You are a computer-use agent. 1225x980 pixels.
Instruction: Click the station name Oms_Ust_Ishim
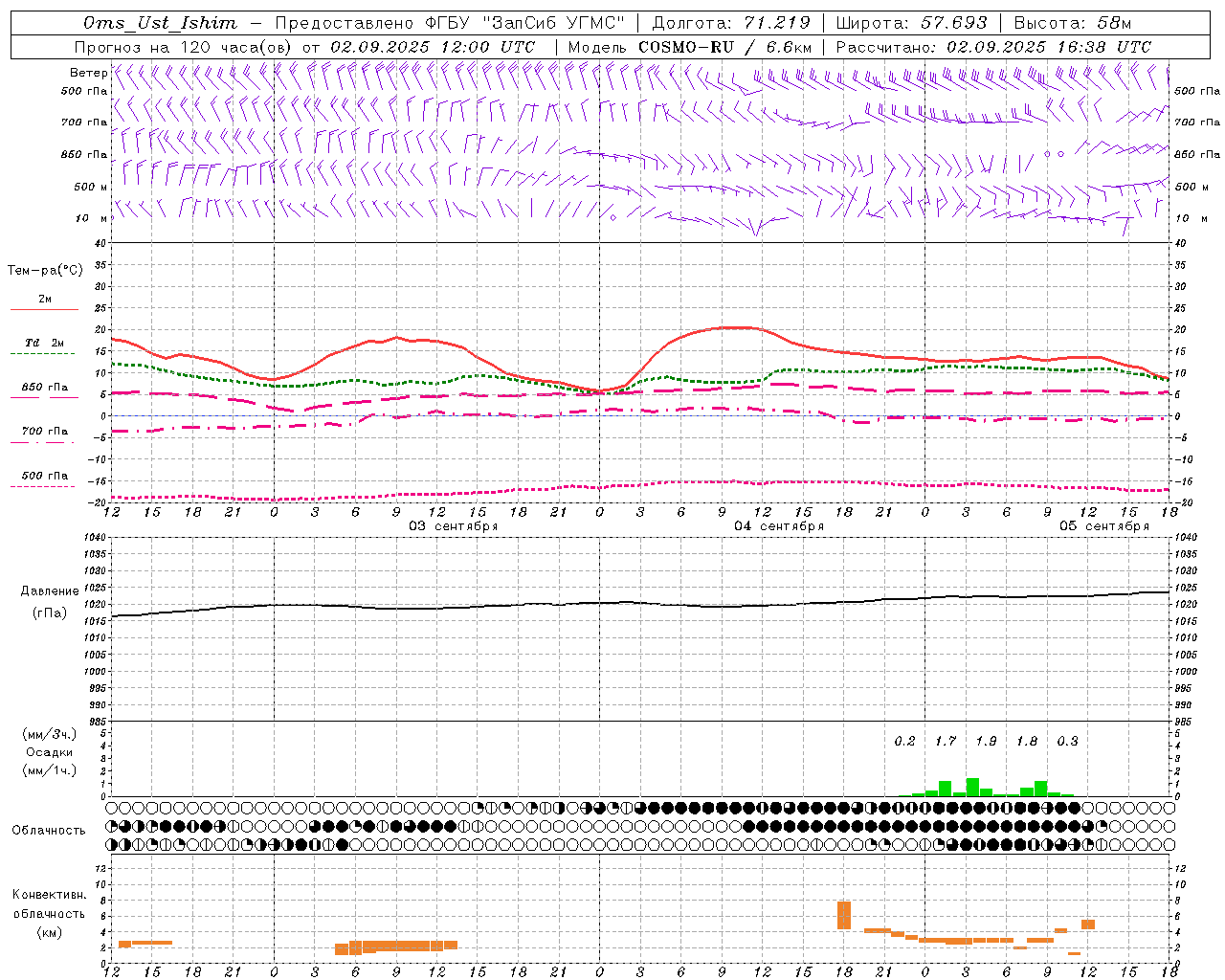point(159,23)
